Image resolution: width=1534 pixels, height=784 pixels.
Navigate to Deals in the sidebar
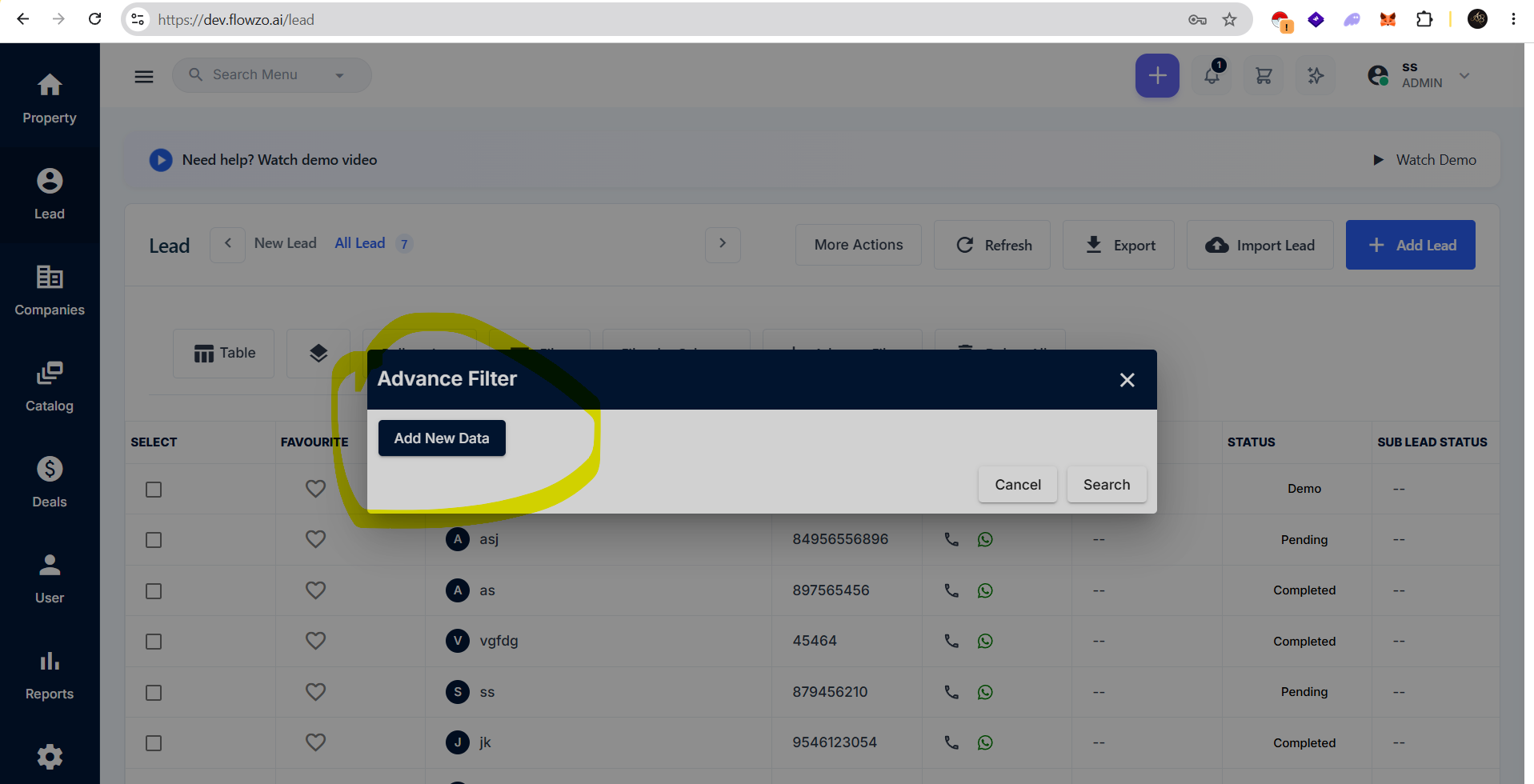point(50,482)
